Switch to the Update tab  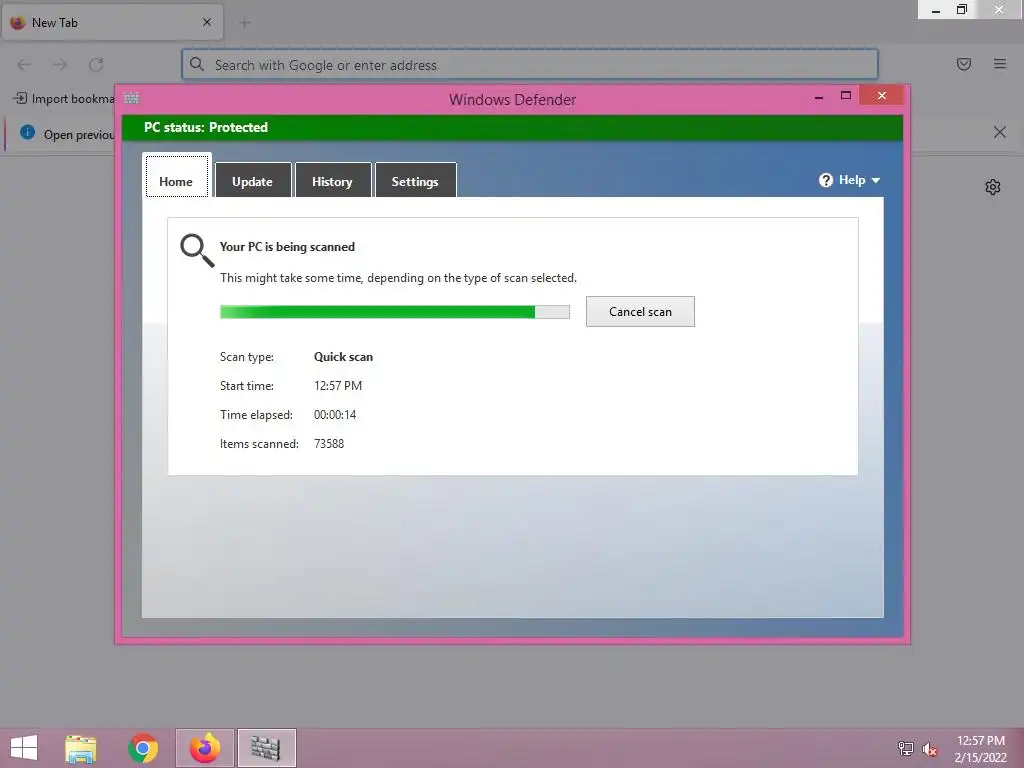(x=252, y=181)
